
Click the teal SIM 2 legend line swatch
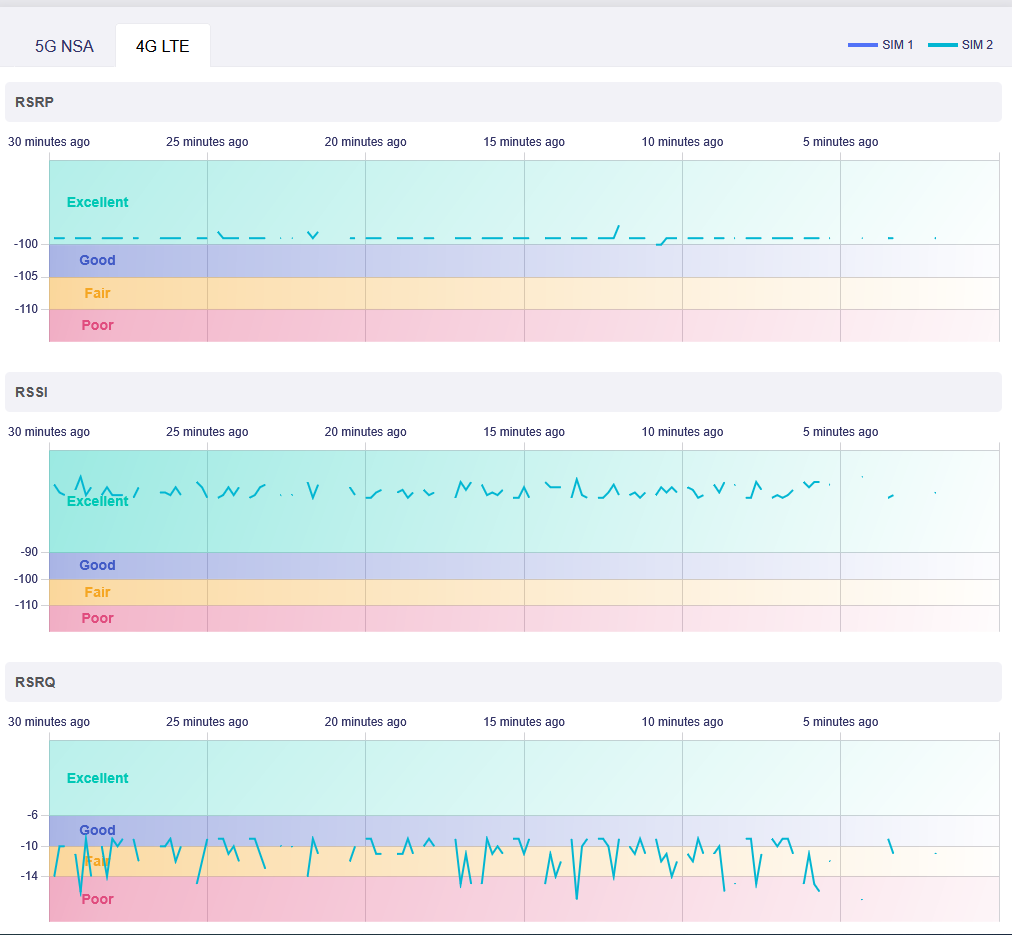click(x=942, y=45)
